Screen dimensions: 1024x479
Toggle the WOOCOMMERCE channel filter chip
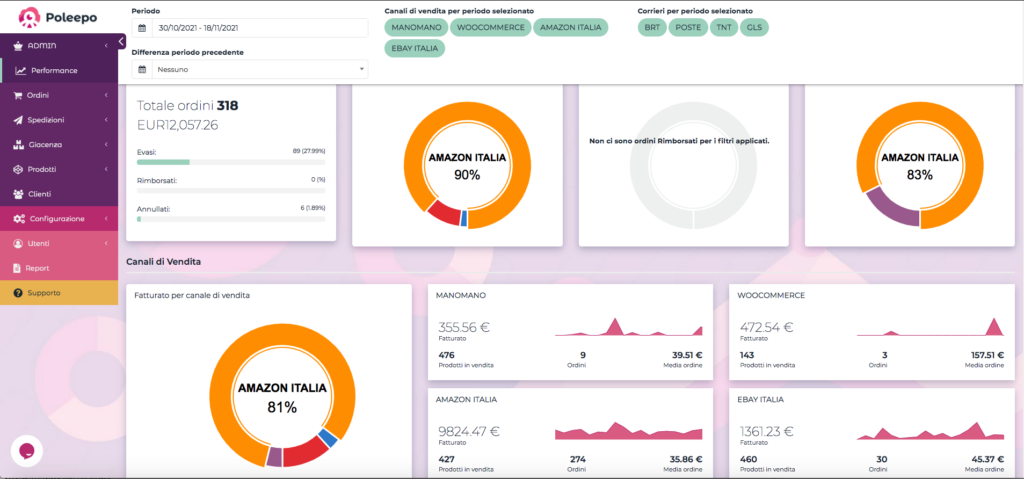point(490,27)
